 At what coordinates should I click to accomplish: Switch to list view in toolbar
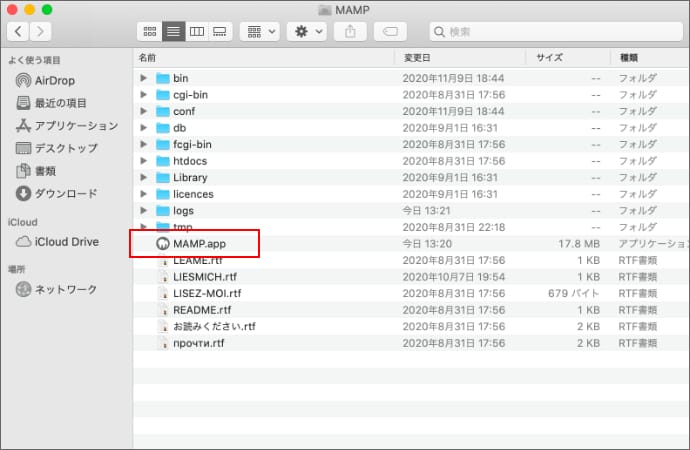click(173, 32)
